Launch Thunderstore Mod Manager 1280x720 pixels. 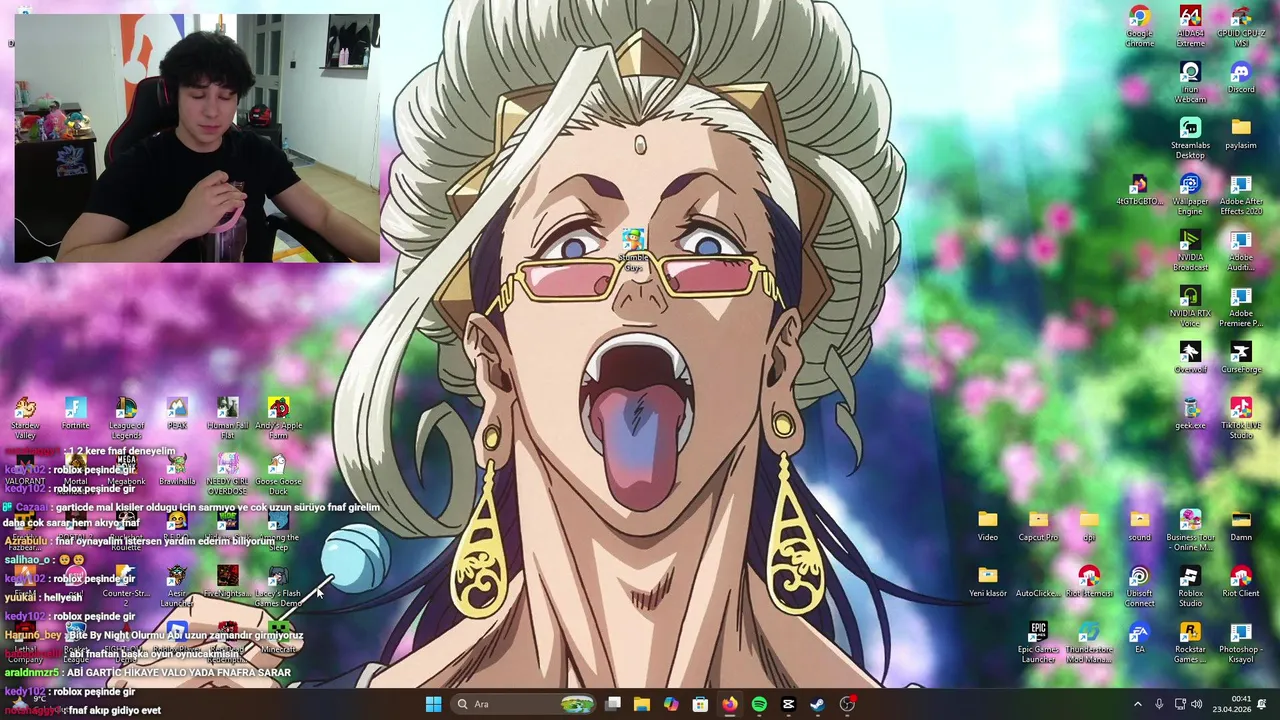(x=1089, y=643)
